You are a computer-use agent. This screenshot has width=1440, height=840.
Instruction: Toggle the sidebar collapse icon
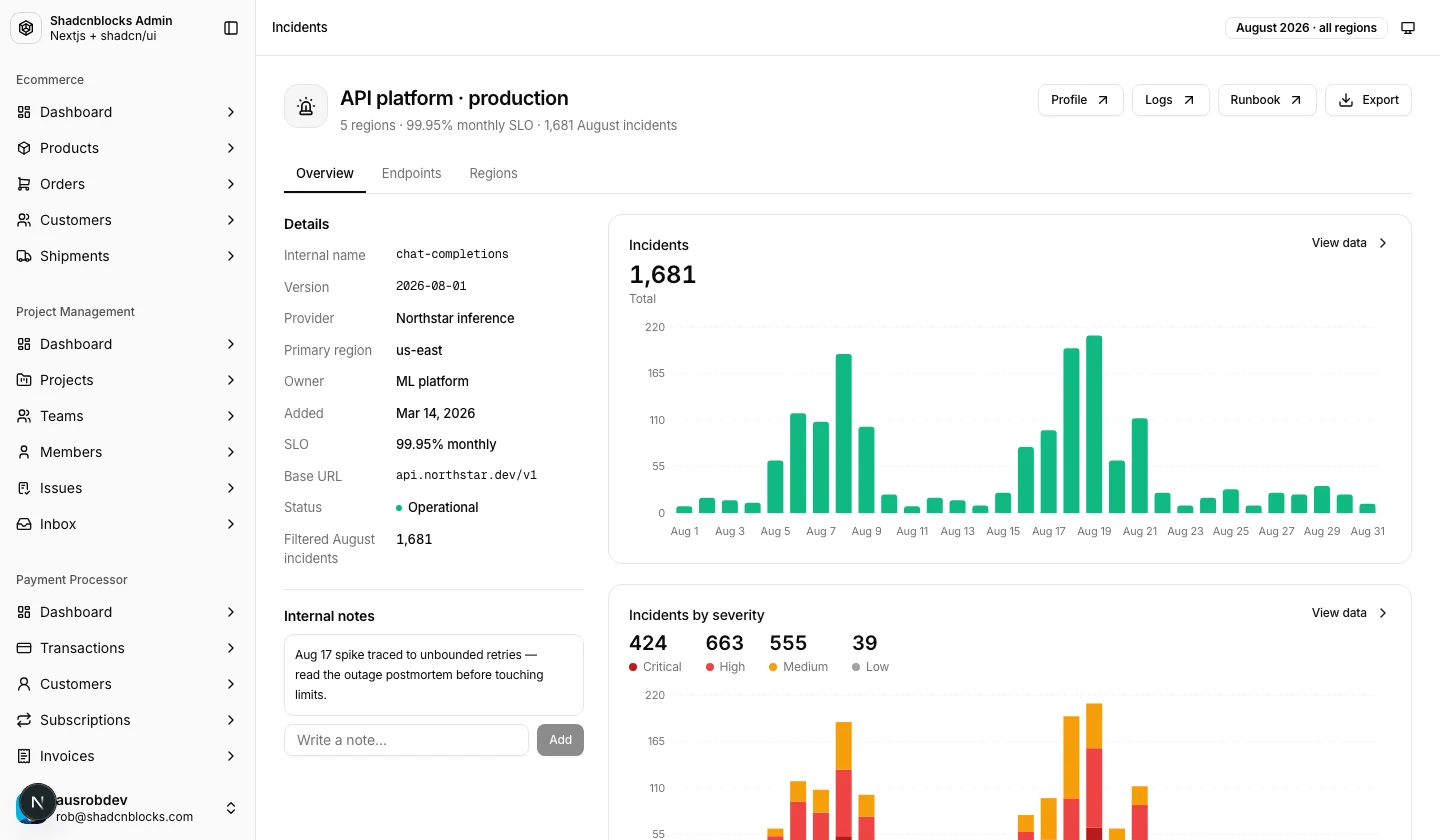point(231,28)
